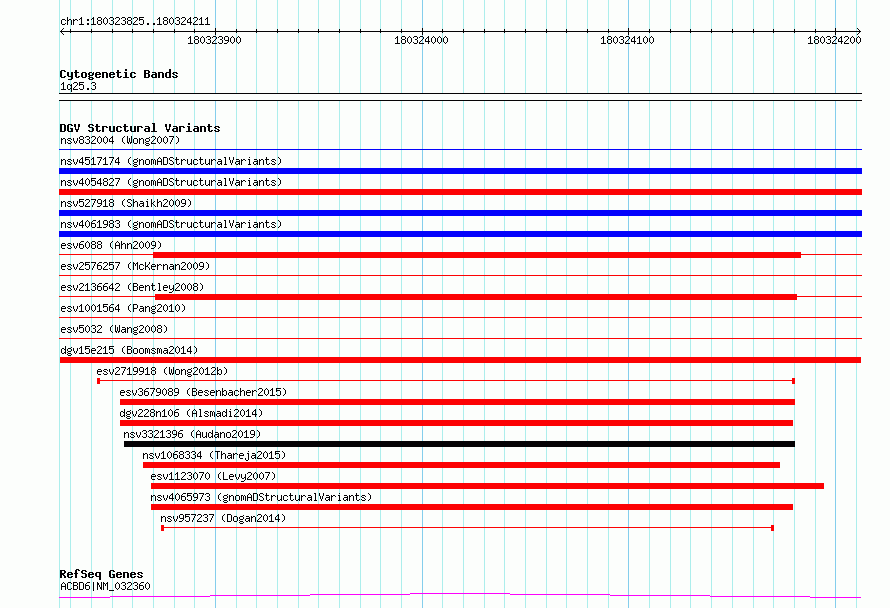Select the red bar under nsv1068334

pyautogui.click(x=461, y=465)
